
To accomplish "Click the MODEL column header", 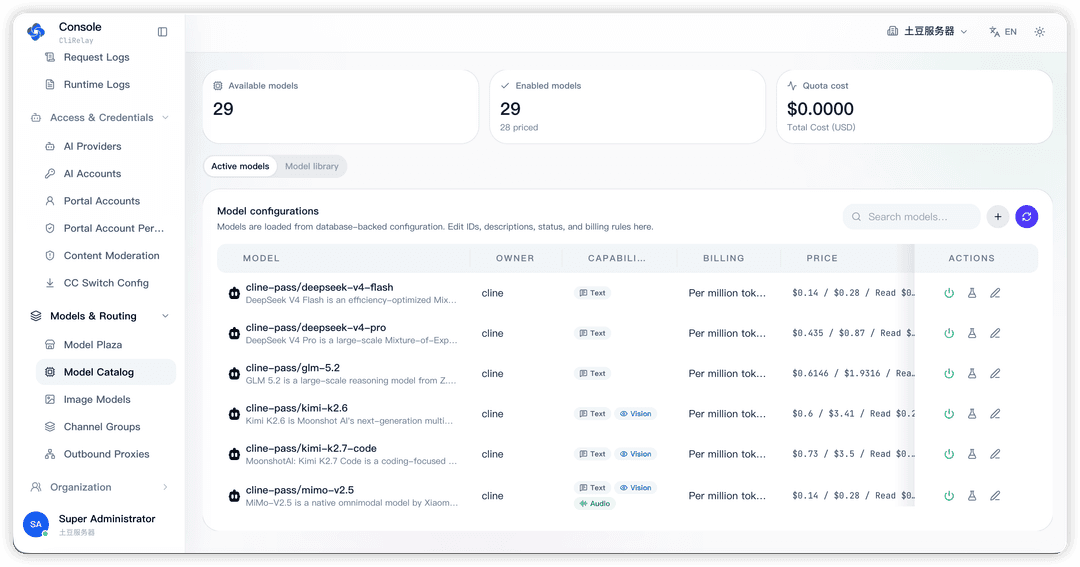I will pyautogui.click(x=261, y=258).
